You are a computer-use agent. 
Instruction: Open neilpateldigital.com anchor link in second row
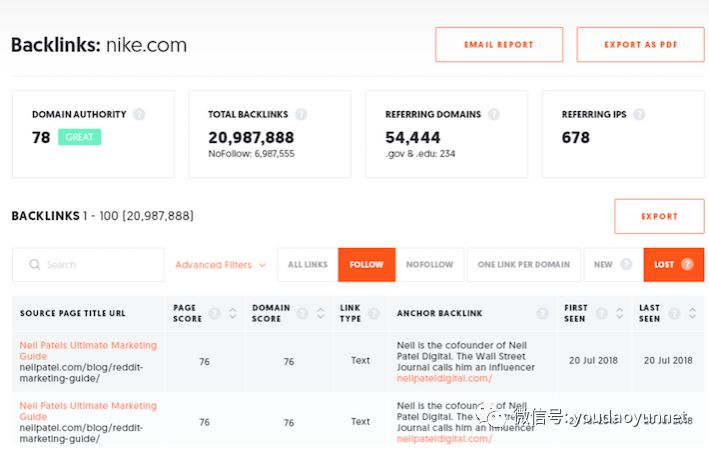(x=444, y=439)
